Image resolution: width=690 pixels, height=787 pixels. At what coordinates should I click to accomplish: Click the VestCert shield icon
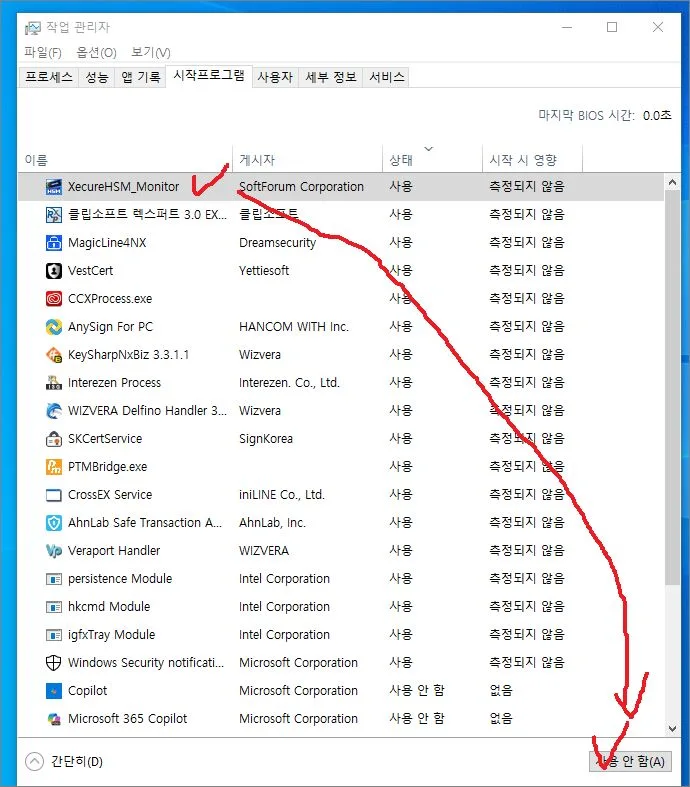coord(54,271)
